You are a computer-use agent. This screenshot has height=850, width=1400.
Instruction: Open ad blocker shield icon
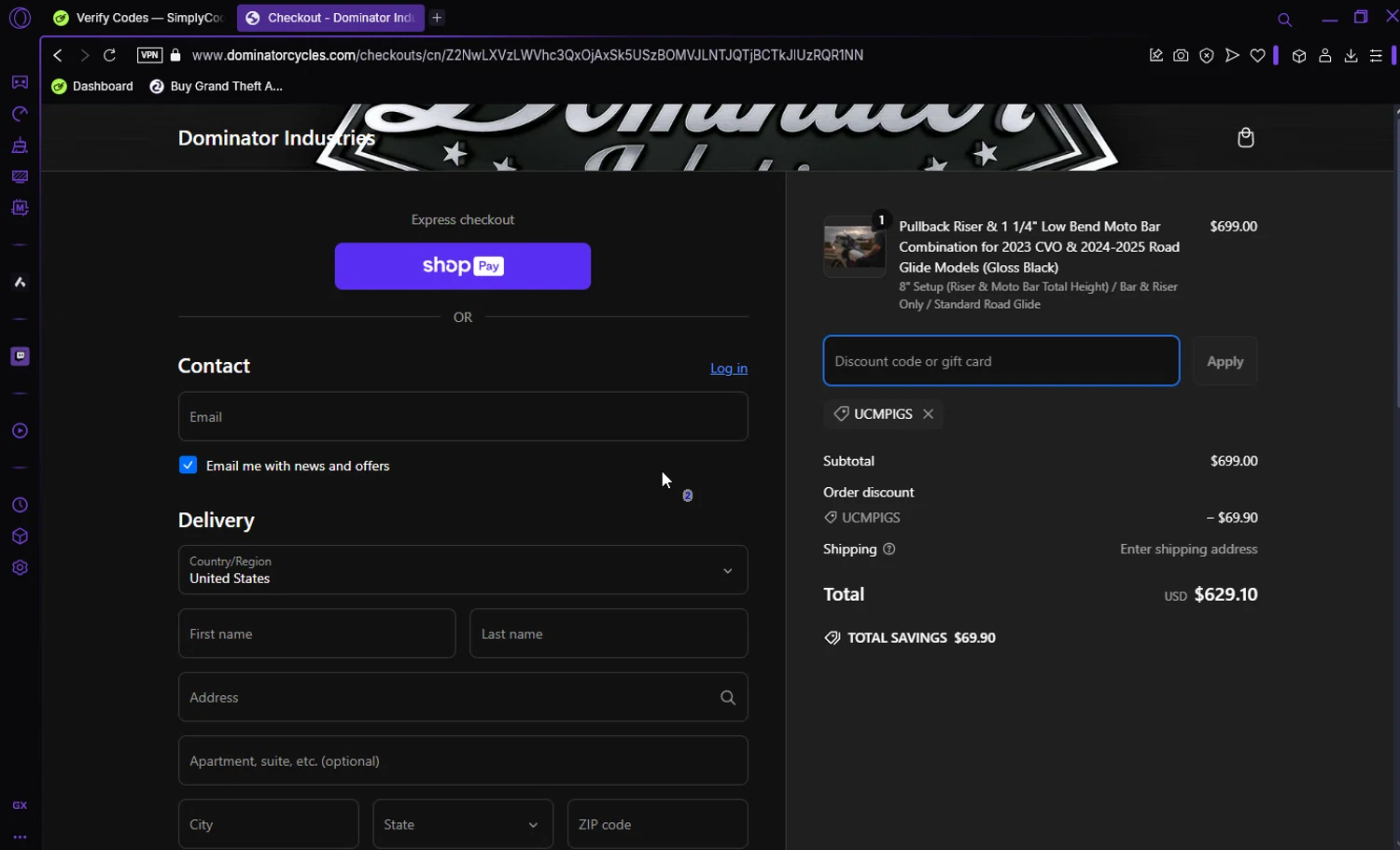coord(1207,55)
